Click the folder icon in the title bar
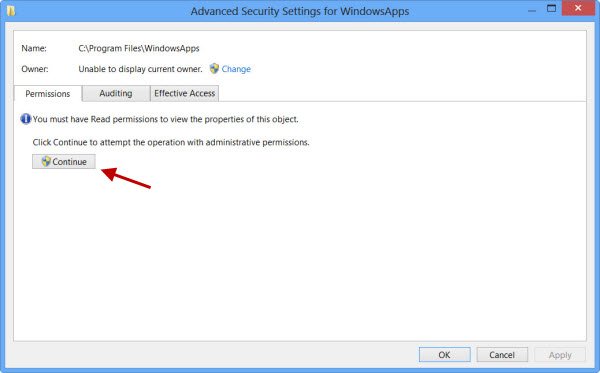The height and width of the screenshot is (373, 600). pos(10,10)
